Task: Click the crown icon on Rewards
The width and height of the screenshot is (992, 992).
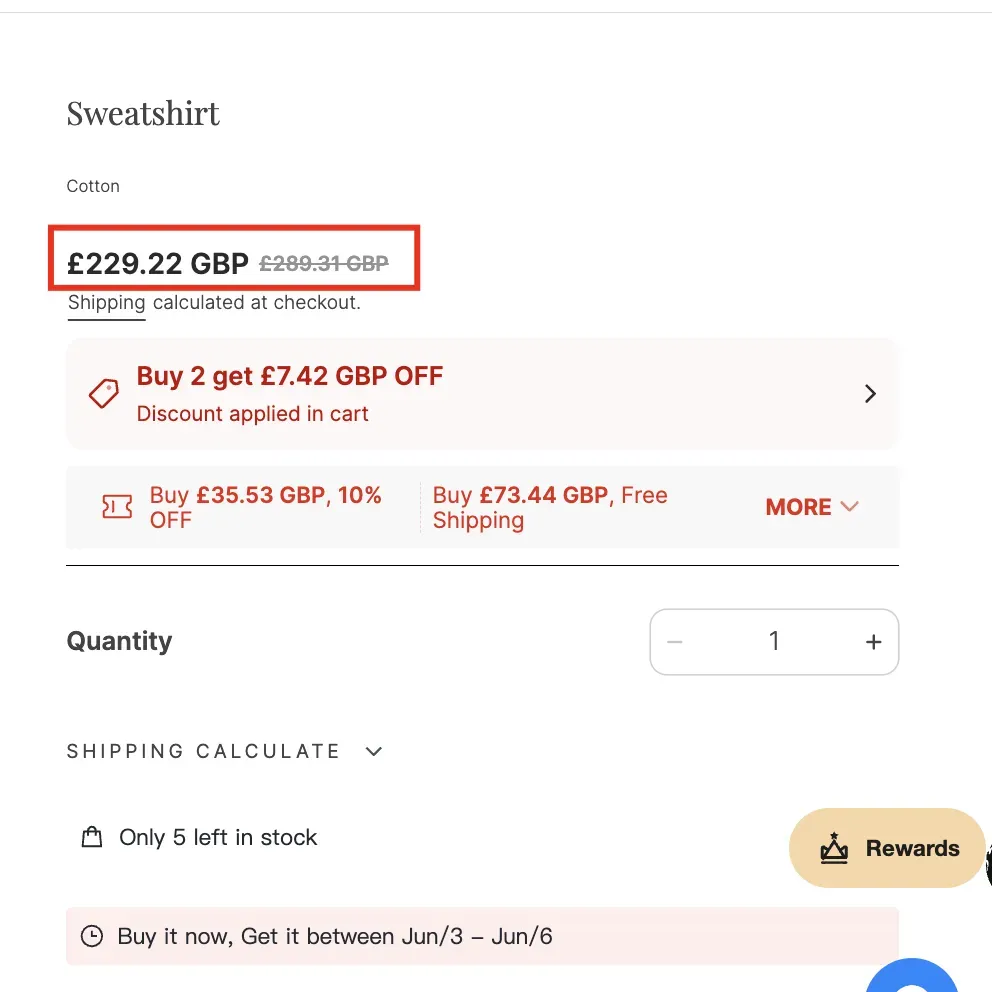Action: point(834,849)
